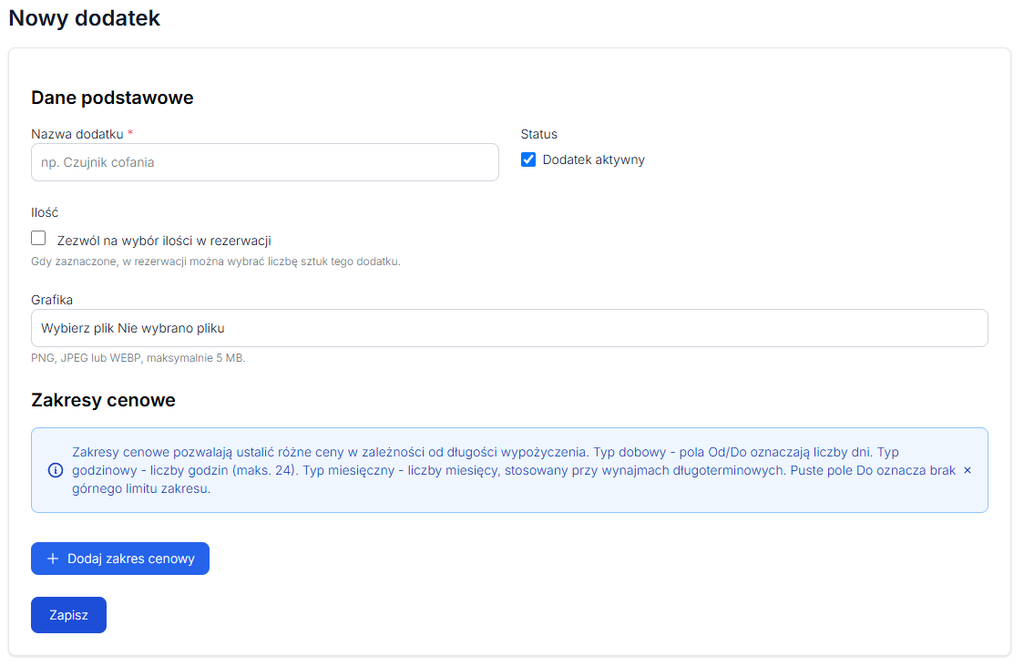
Task: Click the Grafika field label
Action: point(52,300)
